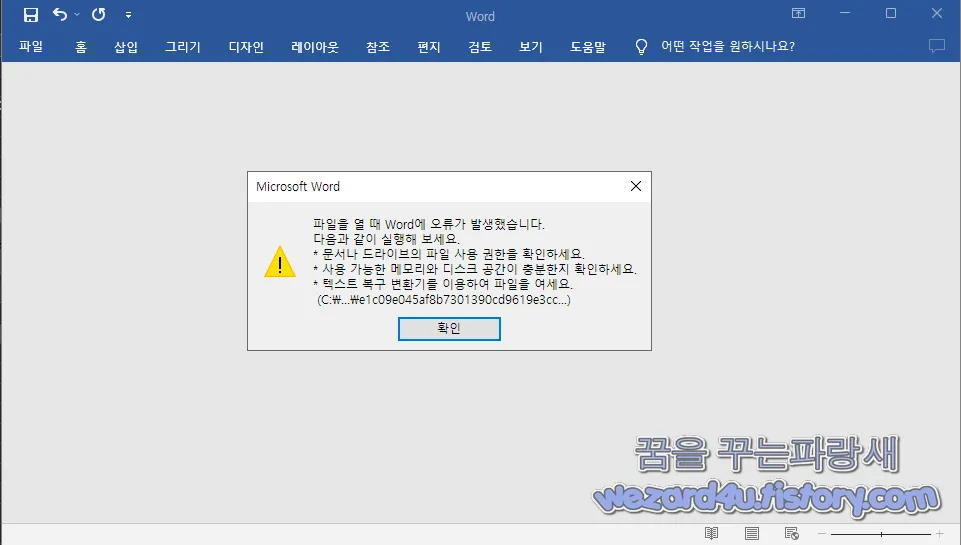Open the Undo history dropdown arrow
Viewport: 961px width, 545px height.
click(x=77, y=14)
